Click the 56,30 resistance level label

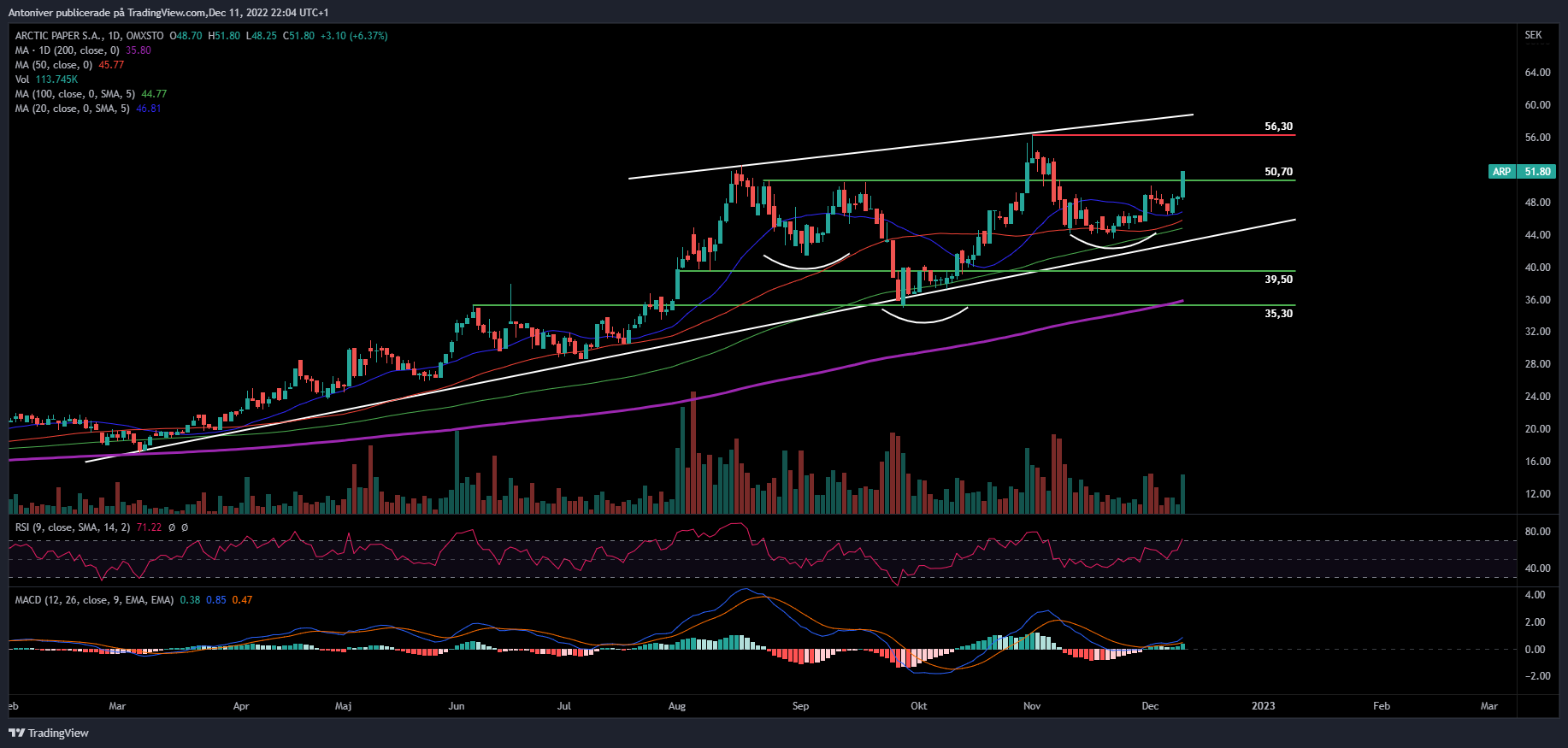click(1278, 127)
